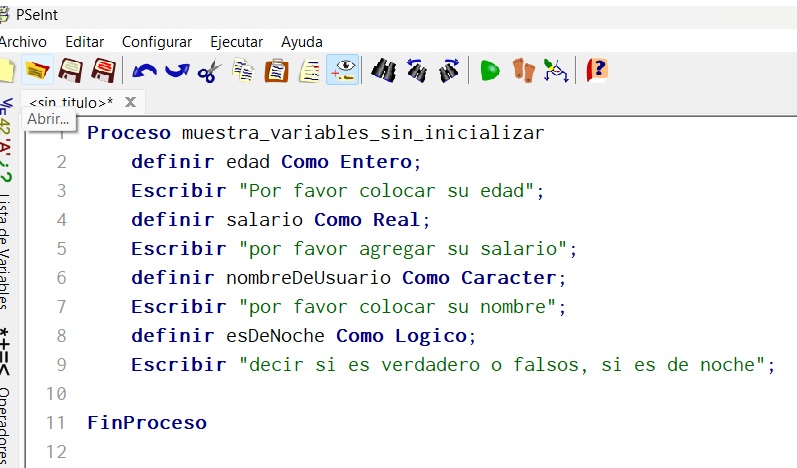Close the <sin_titulo>* tab
797x468 pixels.
pyautogui.click(x=130, y=102)
